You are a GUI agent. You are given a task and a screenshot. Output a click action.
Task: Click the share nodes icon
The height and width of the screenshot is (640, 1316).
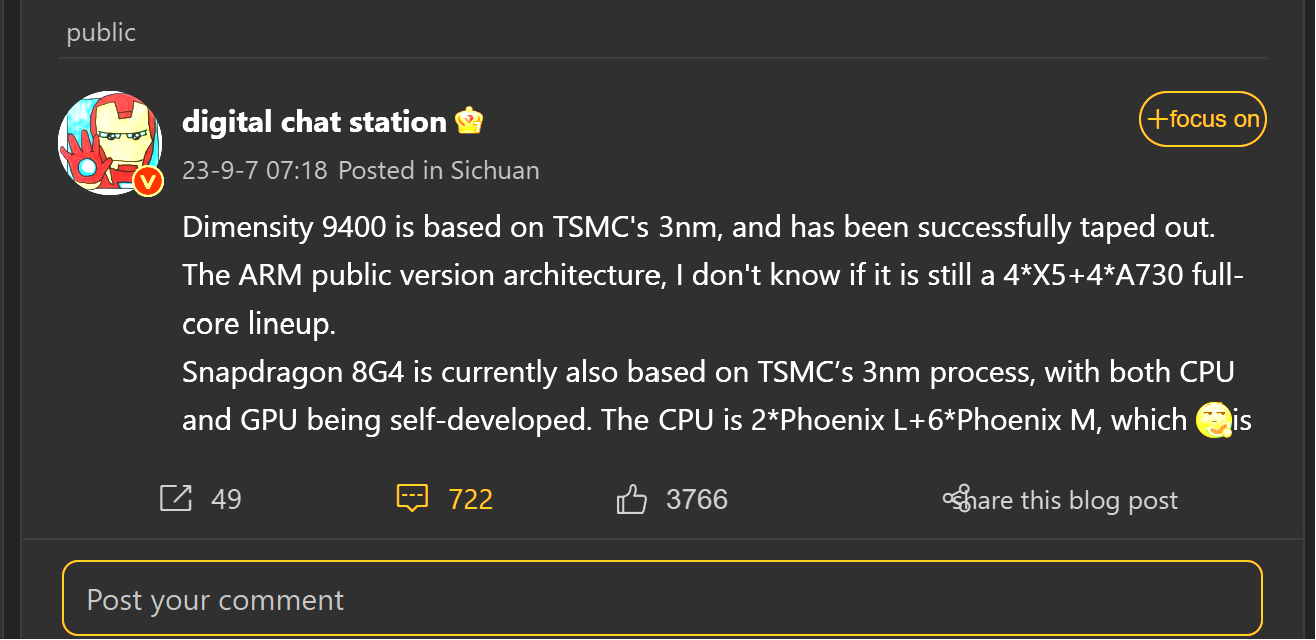957,498
